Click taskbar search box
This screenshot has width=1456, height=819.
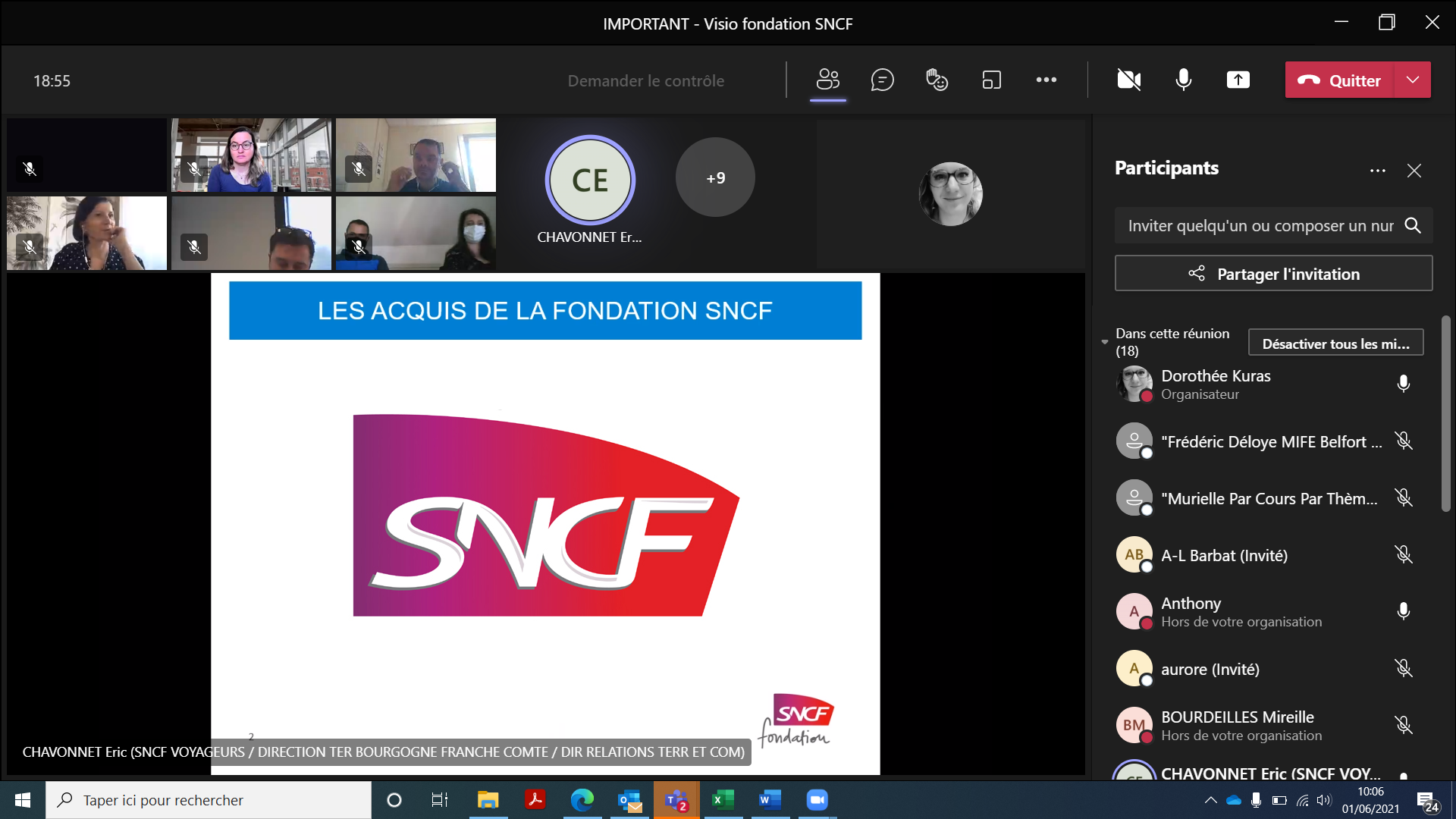coord(209,800)
